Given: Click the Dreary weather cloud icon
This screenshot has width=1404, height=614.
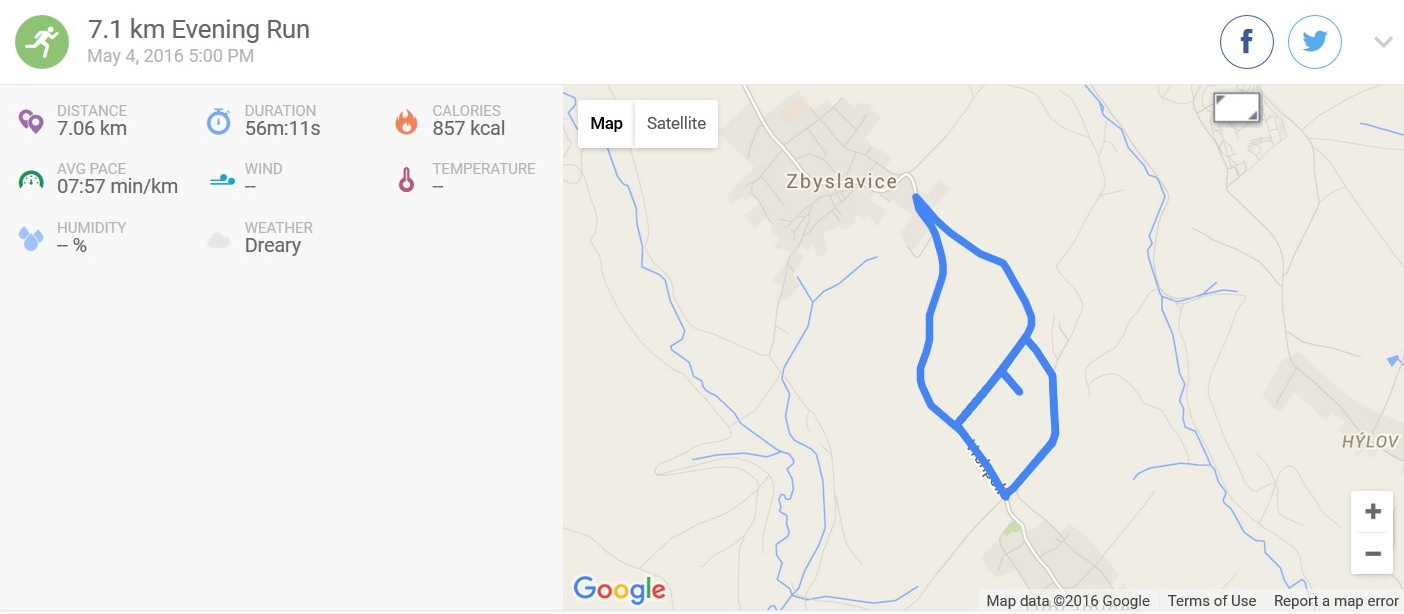Looking at the screenshot, I should [x=219, y=240].
